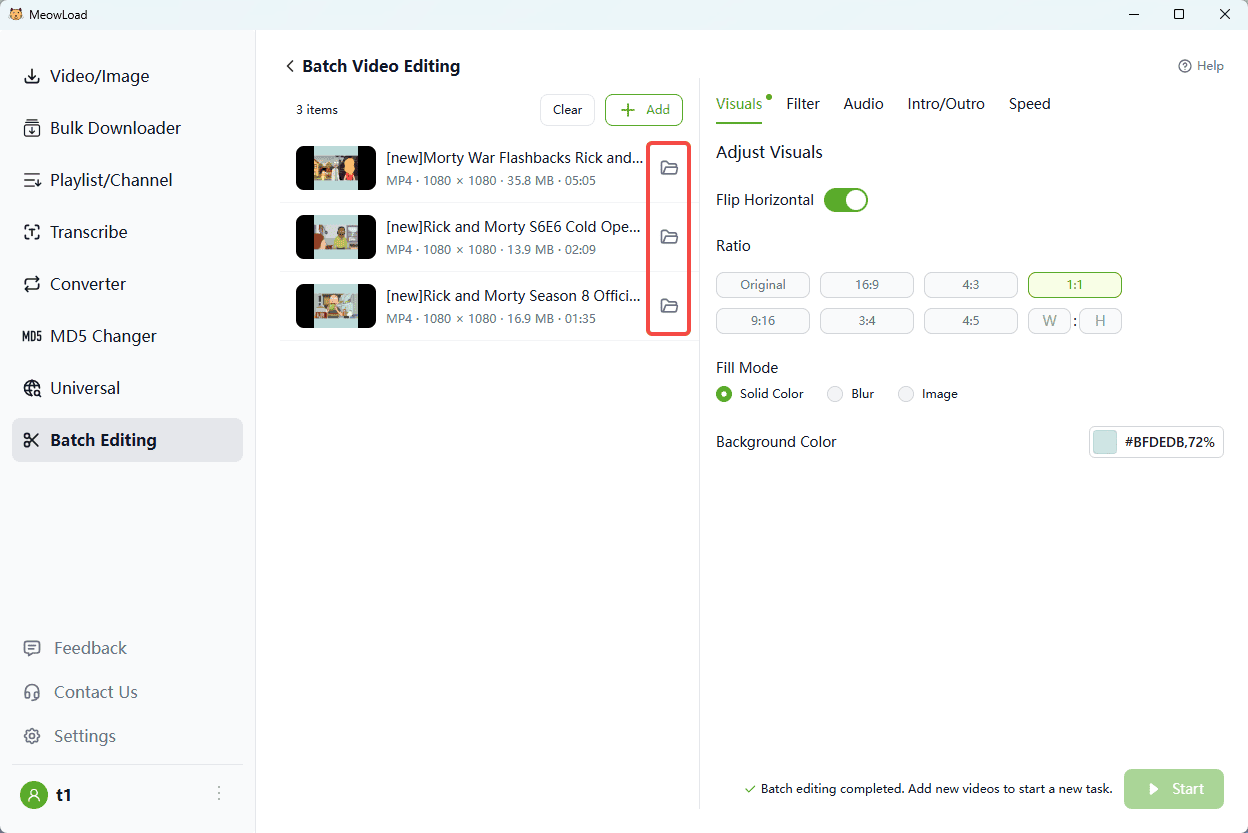Open folder for Rick and Morty S6E6 video
1248x833 pixels.
[x=669, y=237]
